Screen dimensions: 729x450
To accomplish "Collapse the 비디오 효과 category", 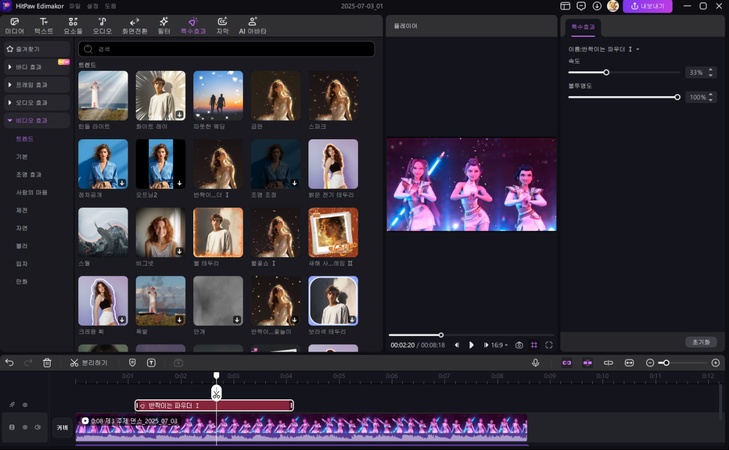I will pos(37,120).
